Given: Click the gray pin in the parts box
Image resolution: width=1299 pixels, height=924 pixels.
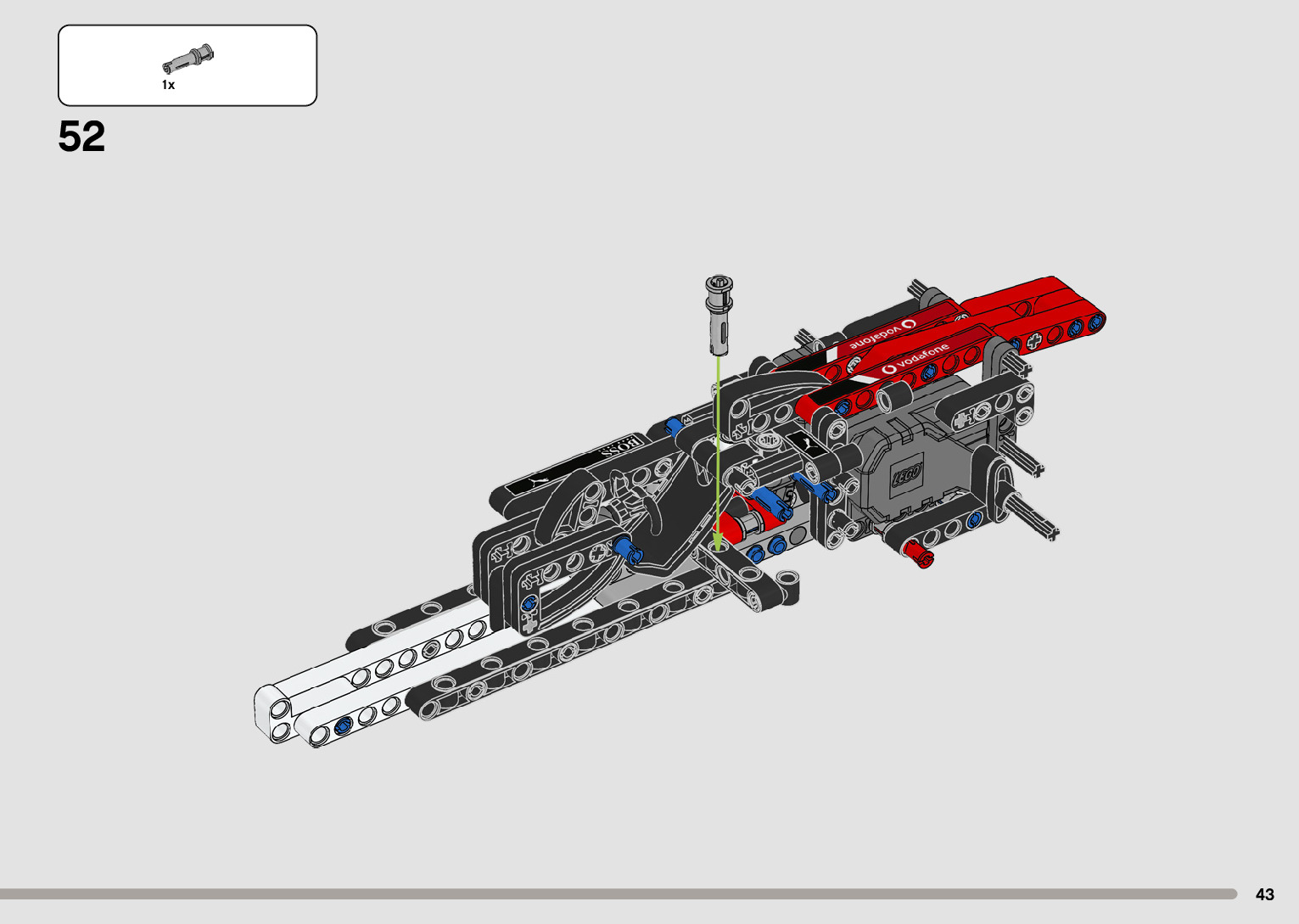Looking at the screenshot, I should pos(188,59).
